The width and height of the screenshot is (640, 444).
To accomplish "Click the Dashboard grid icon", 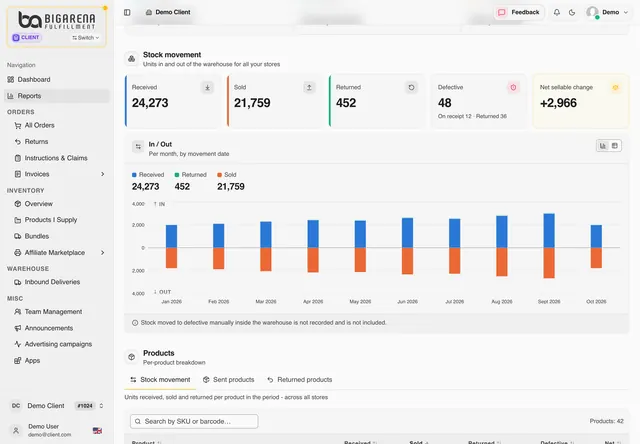I will 11,80.
